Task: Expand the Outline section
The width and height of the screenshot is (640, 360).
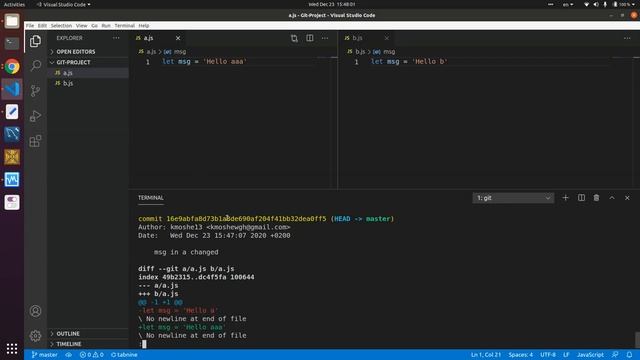Action: tap(88, 334)
